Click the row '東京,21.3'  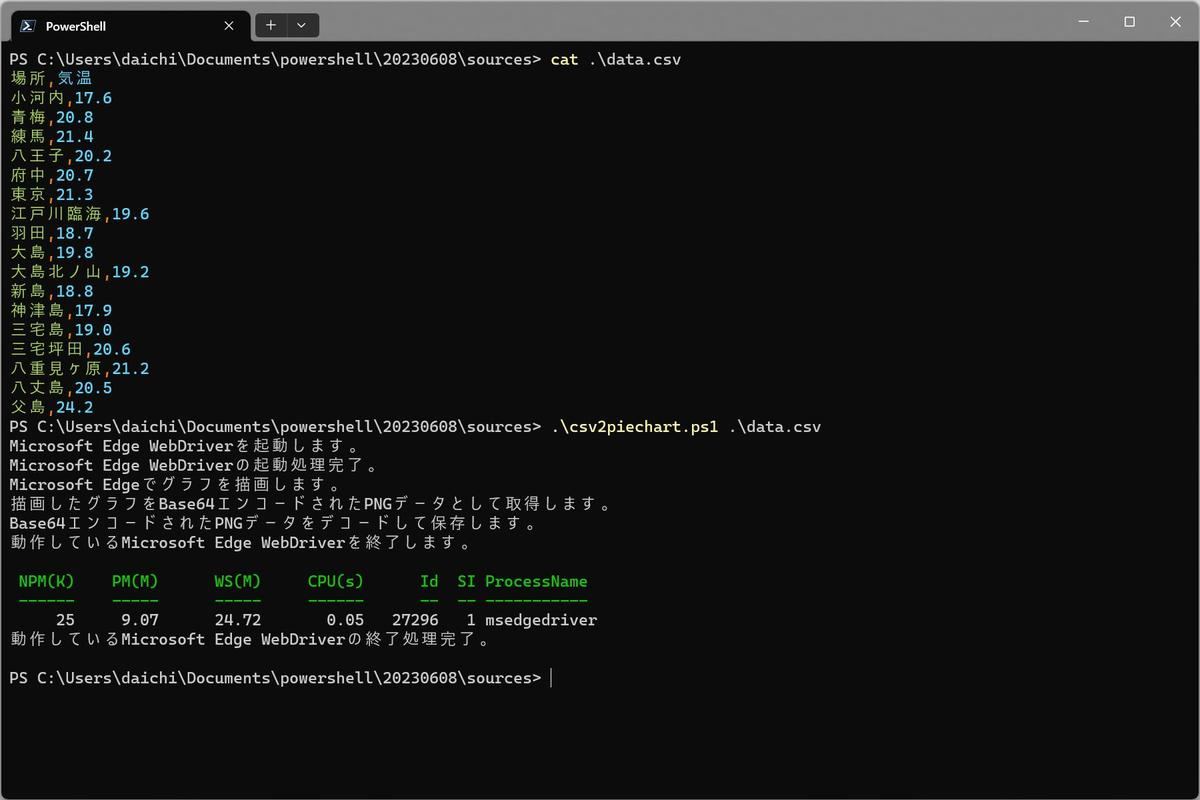click(52, 194)
